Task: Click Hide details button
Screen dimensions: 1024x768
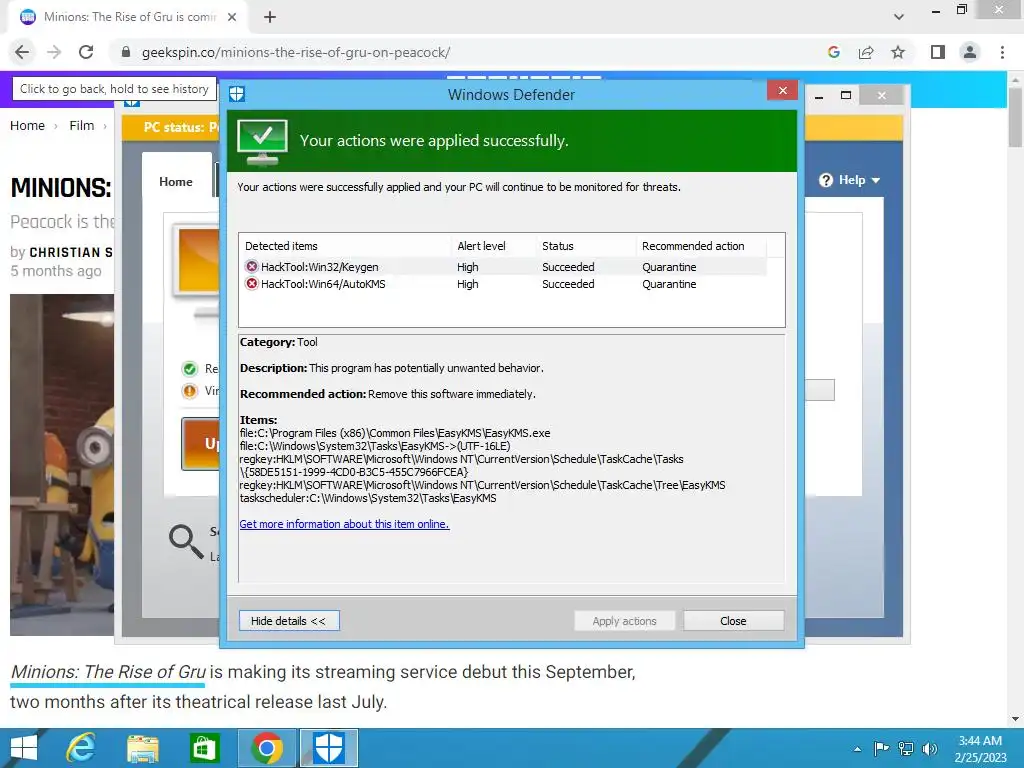Action: coord(289,620)
